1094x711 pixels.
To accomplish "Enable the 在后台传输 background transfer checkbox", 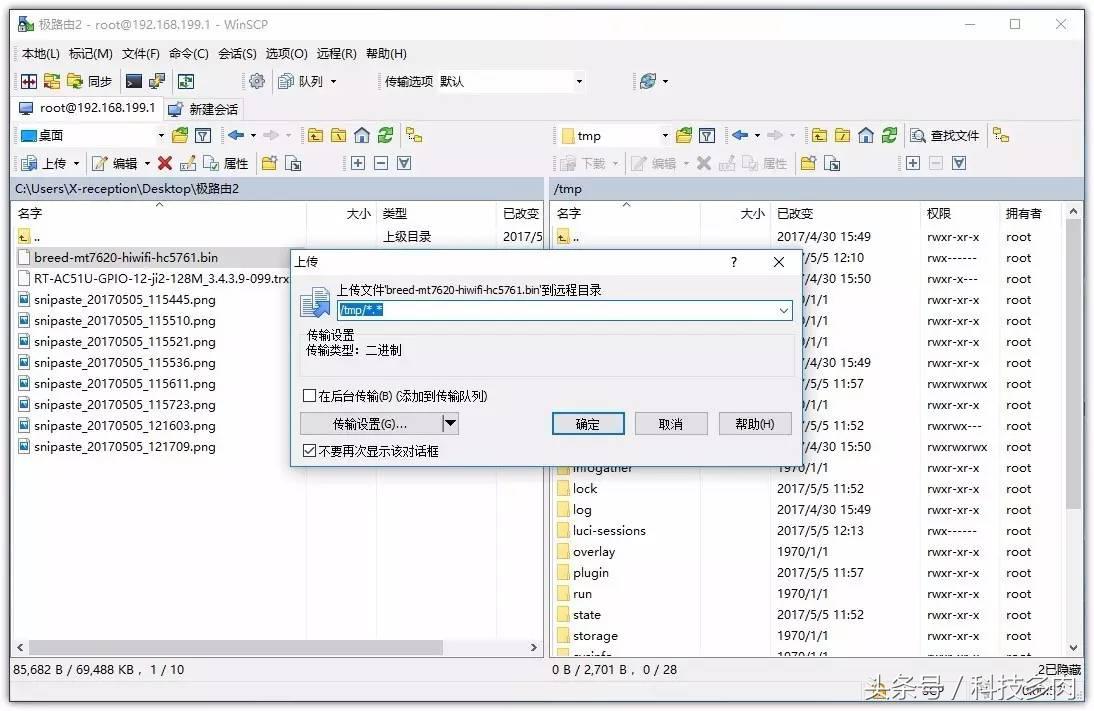I will [310, 395].
